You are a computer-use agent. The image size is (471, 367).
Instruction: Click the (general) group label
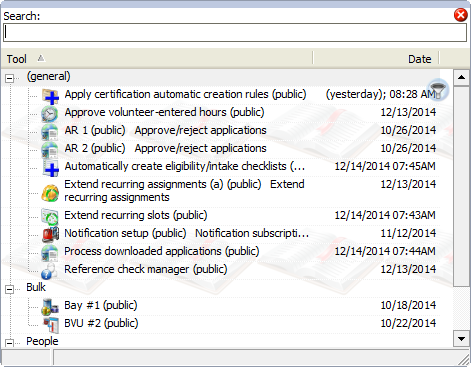(x=49, y=76)
